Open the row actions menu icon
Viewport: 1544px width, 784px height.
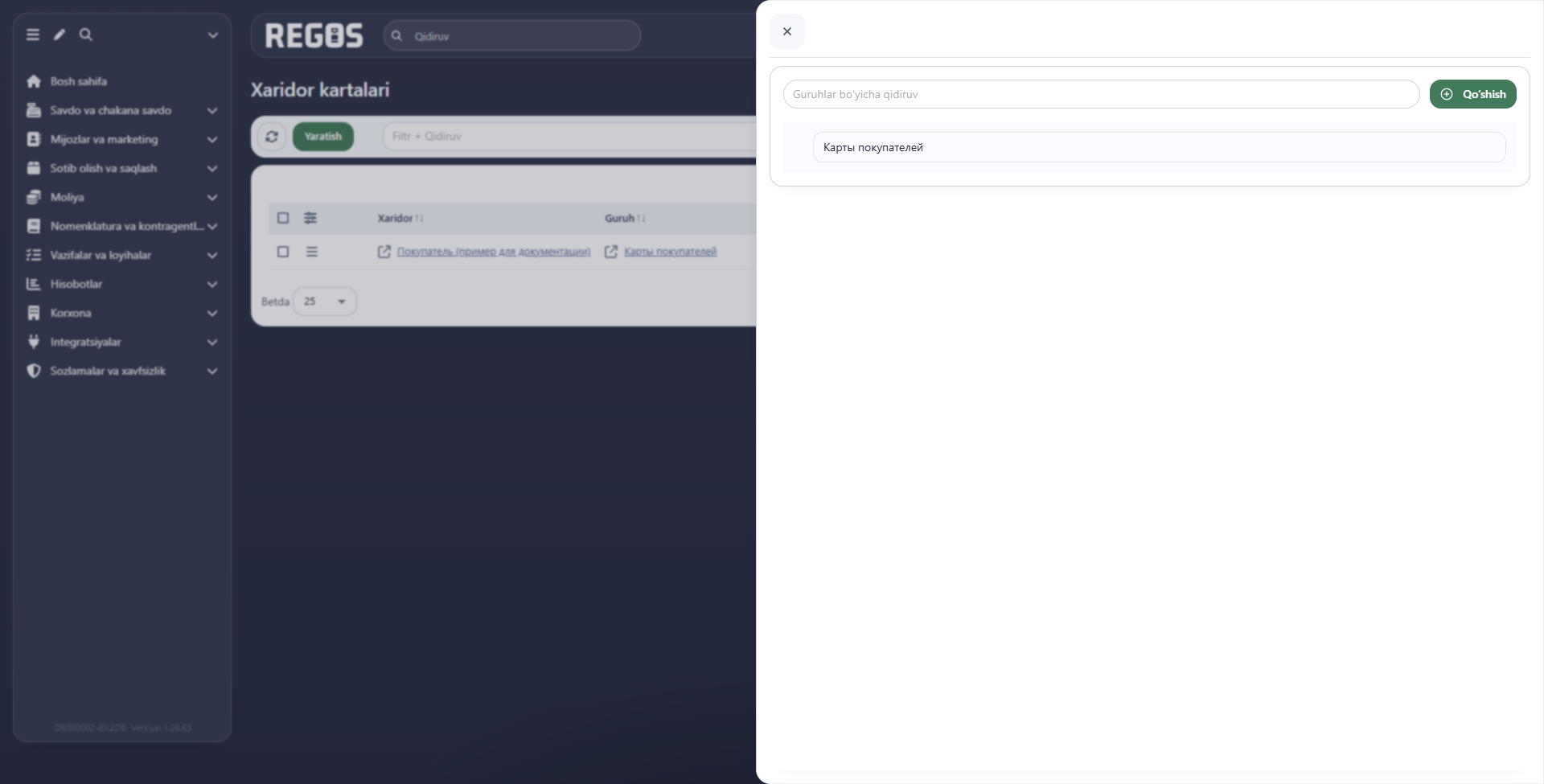[312, 252]
